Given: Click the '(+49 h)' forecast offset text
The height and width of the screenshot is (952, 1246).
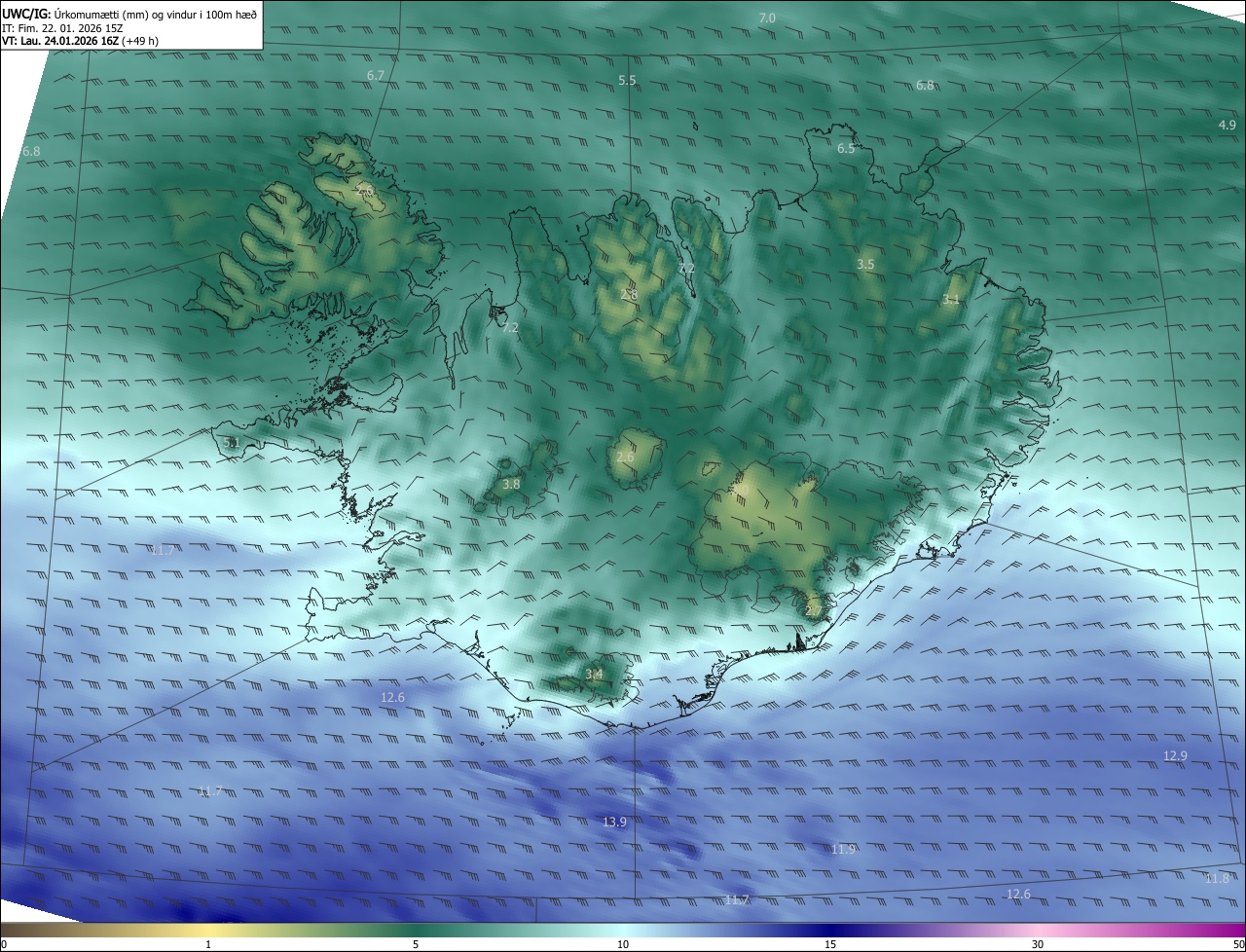Looking at the screenshot, I should tap(140, 41).
